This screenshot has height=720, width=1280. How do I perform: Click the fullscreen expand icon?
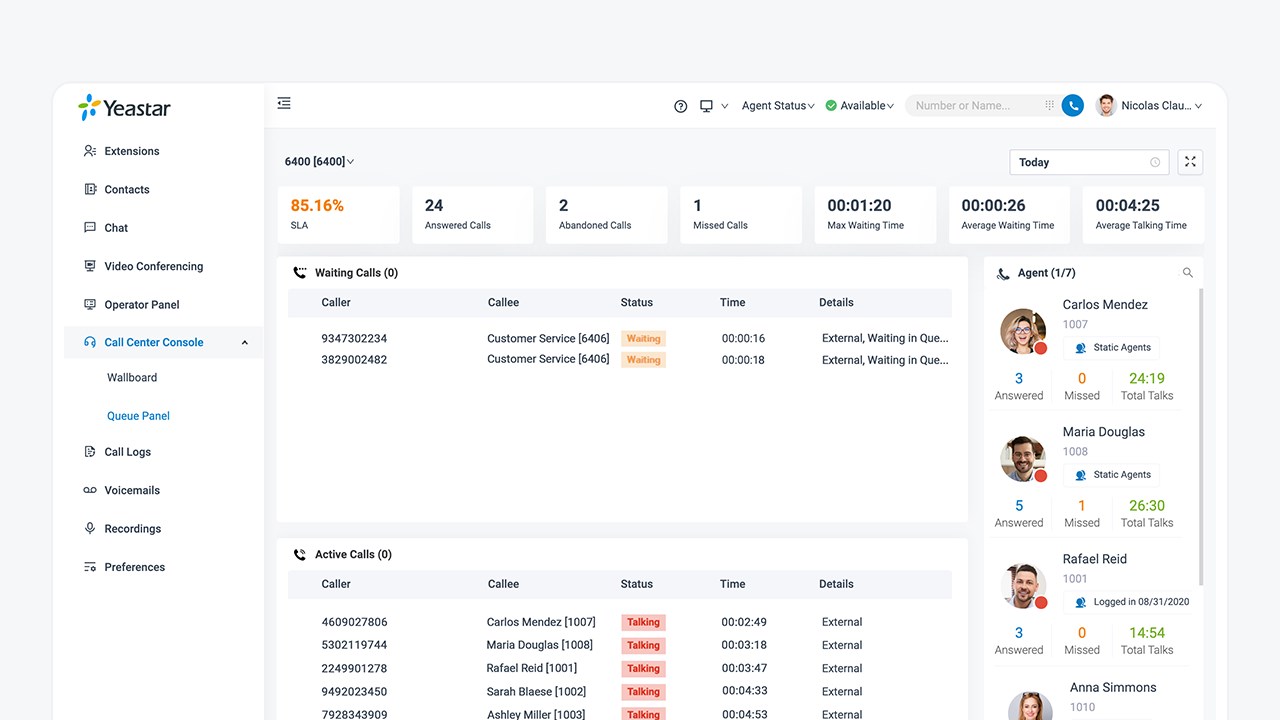point(1190,162)
